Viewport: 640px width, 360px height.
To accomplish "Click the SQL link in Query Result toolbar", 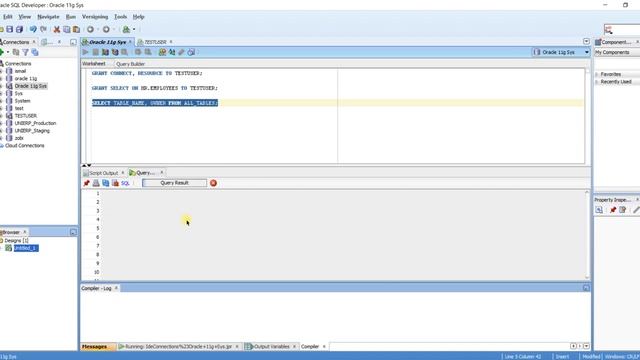I will click(x=125, y=183).
